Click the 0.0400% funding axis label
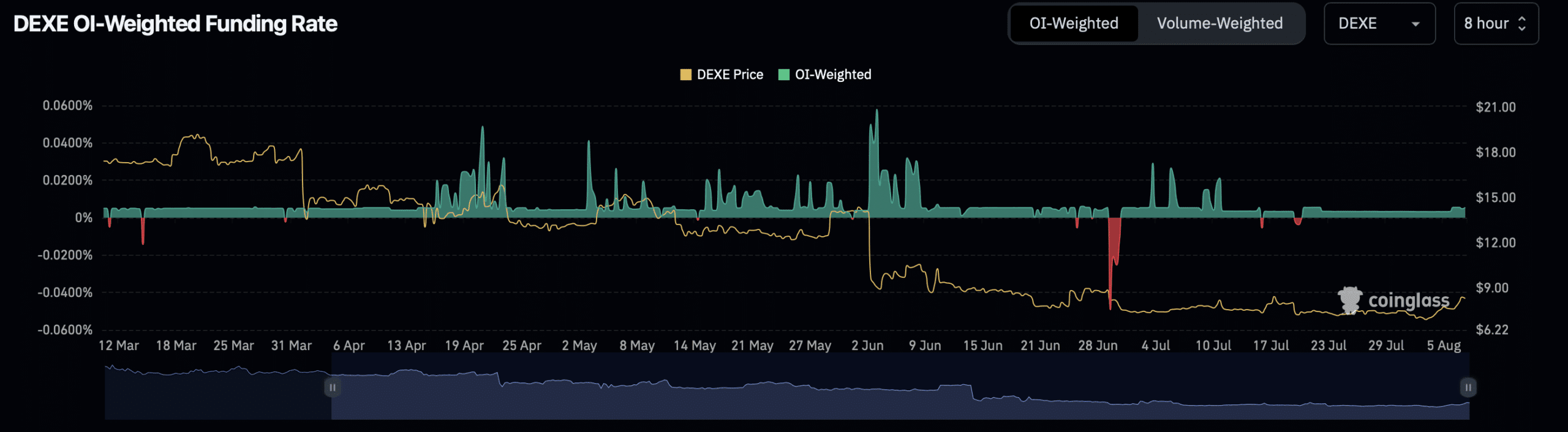This screenshot has width=1568, height=432. [67, 143]
